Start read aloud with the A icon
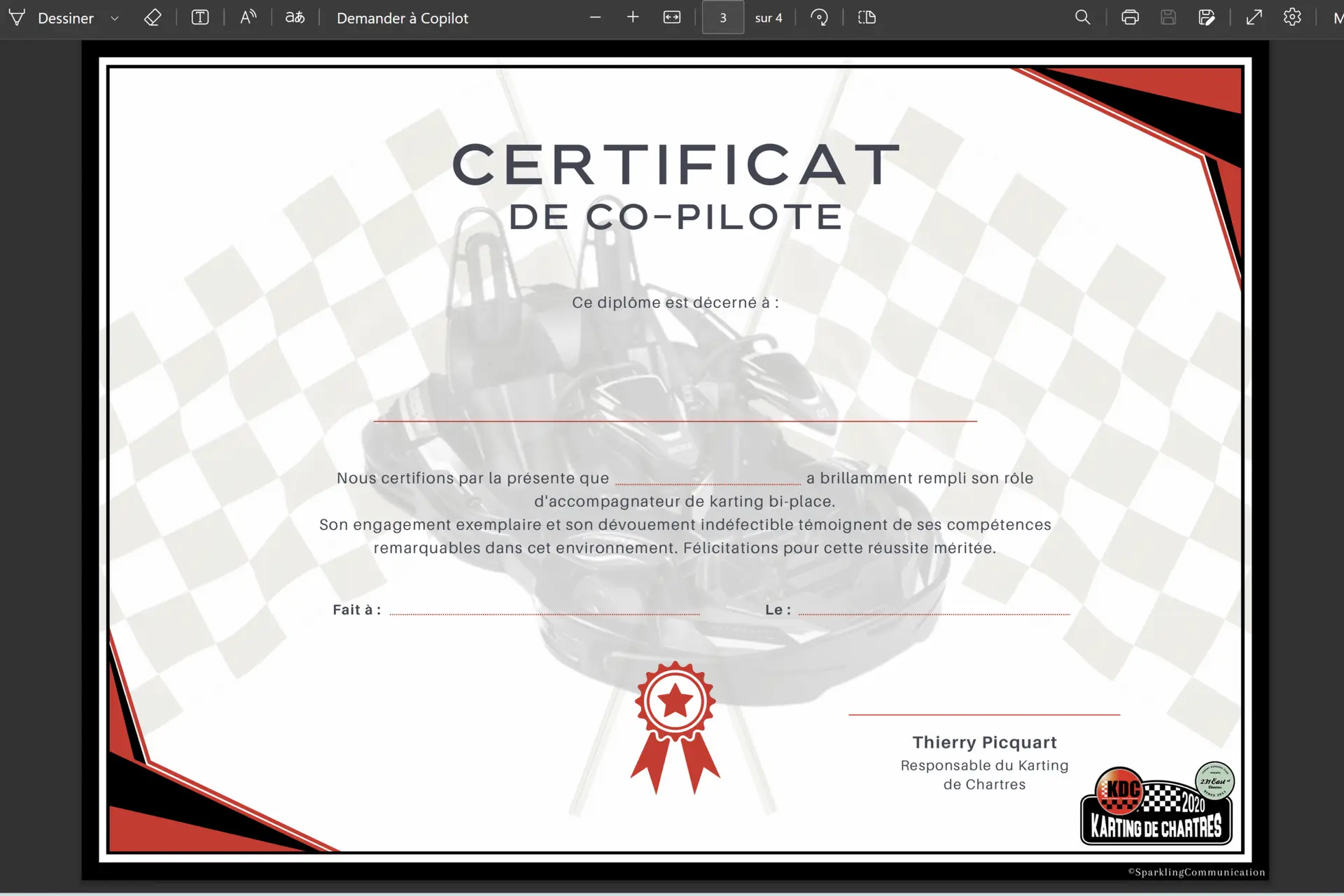 pos(248,18)
